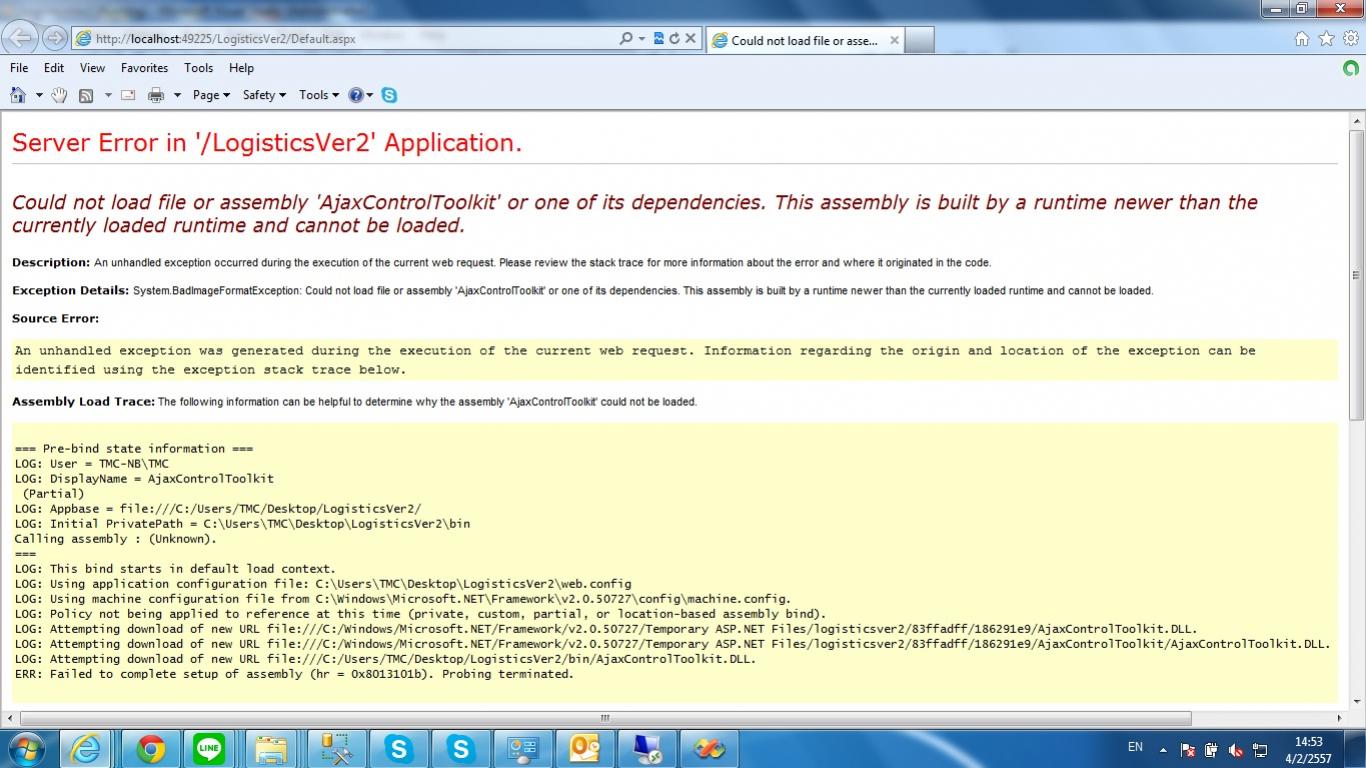Open the Control Panel icon in the taskbar
The height and width of the screenshot is (768, 1366).
(523, 748)
